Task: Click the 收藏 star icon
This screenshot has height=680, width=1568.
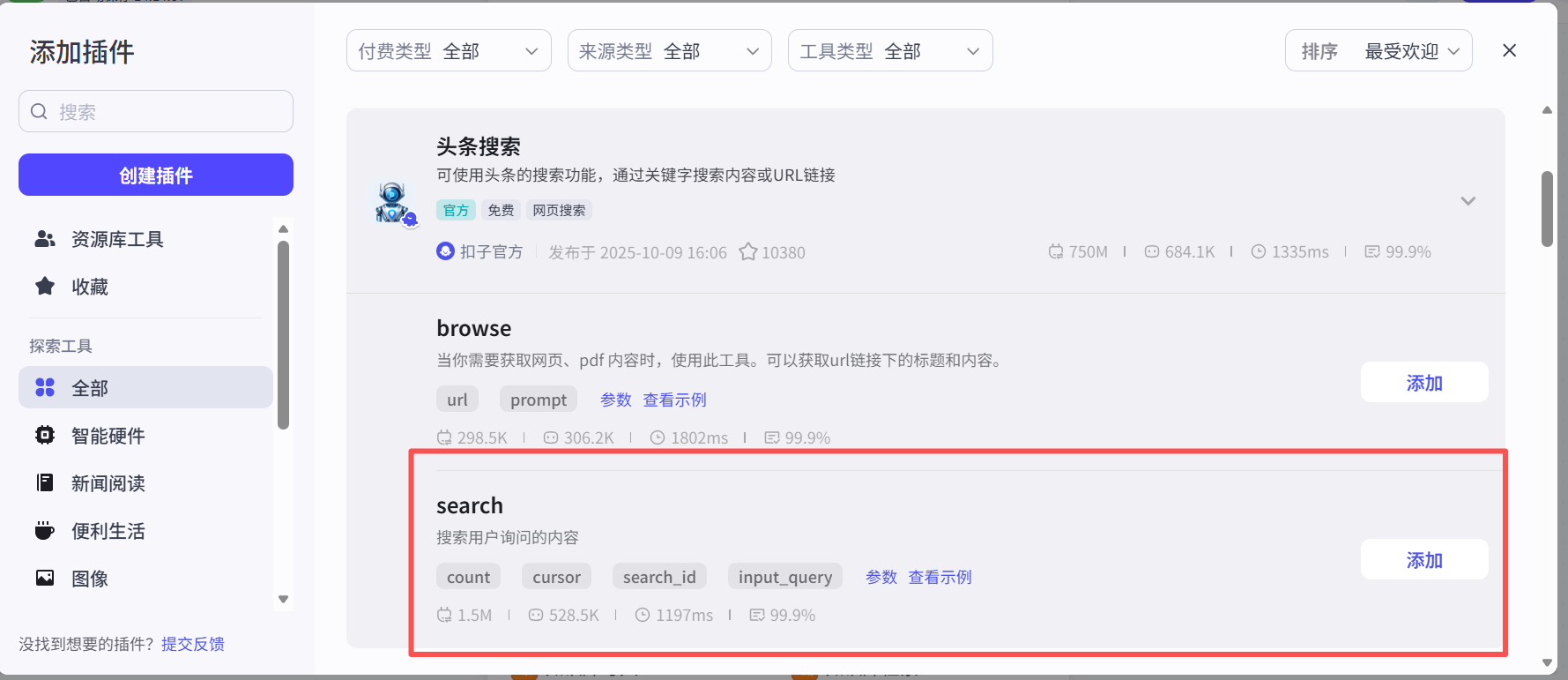Action: click(x=45, y=286)
